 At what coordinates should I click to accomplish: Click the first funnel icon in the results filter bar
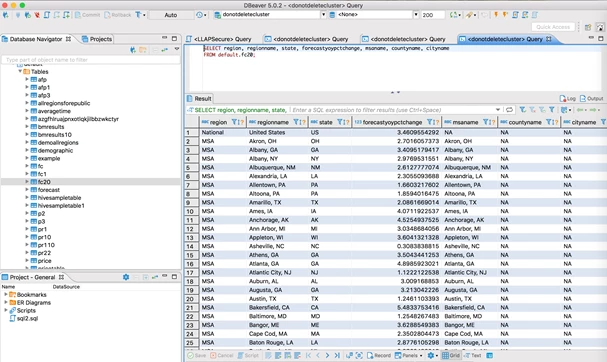(x=523, y=110)
